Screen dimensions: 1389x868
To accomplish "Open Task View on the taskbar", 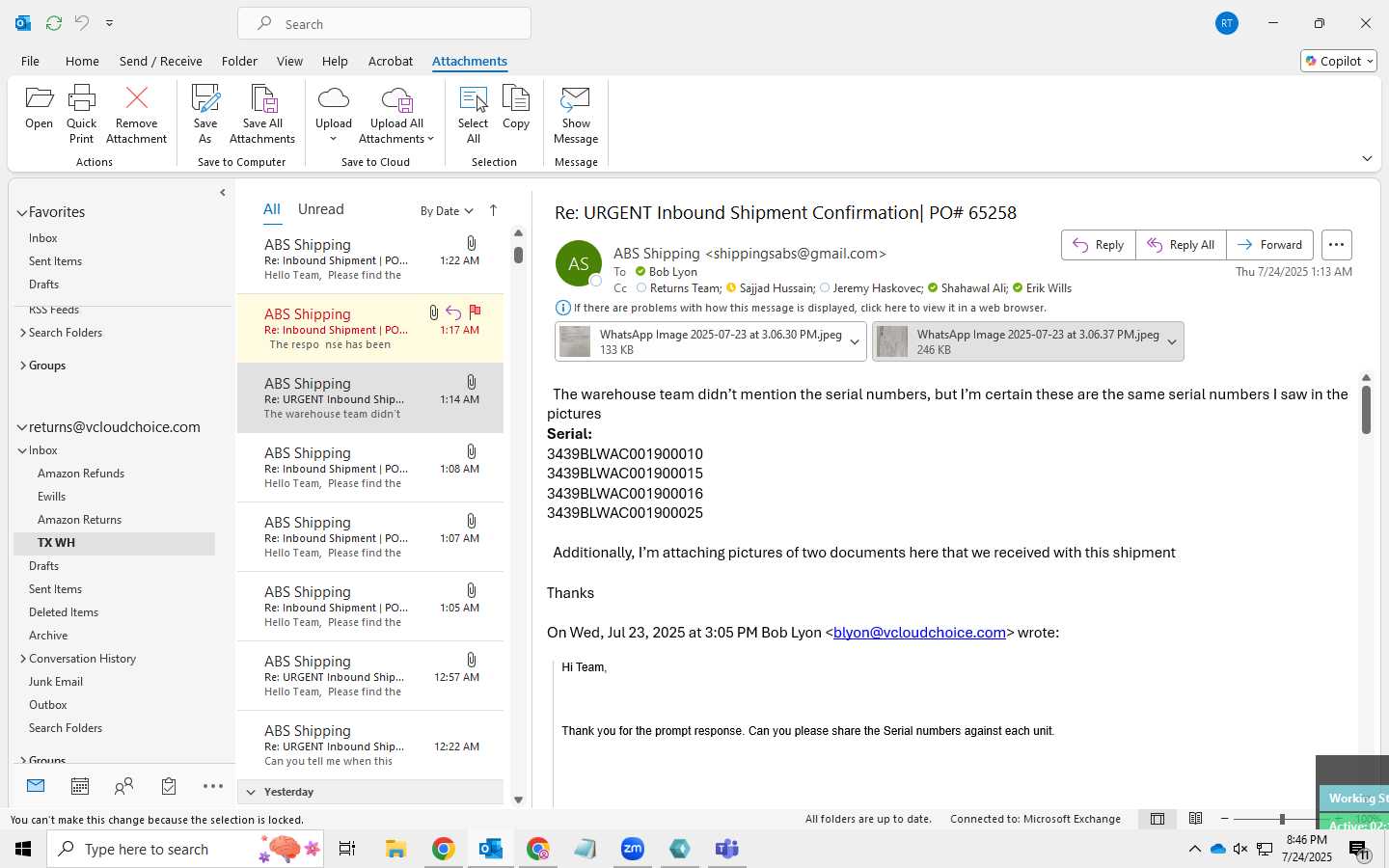I will (347, 849).
